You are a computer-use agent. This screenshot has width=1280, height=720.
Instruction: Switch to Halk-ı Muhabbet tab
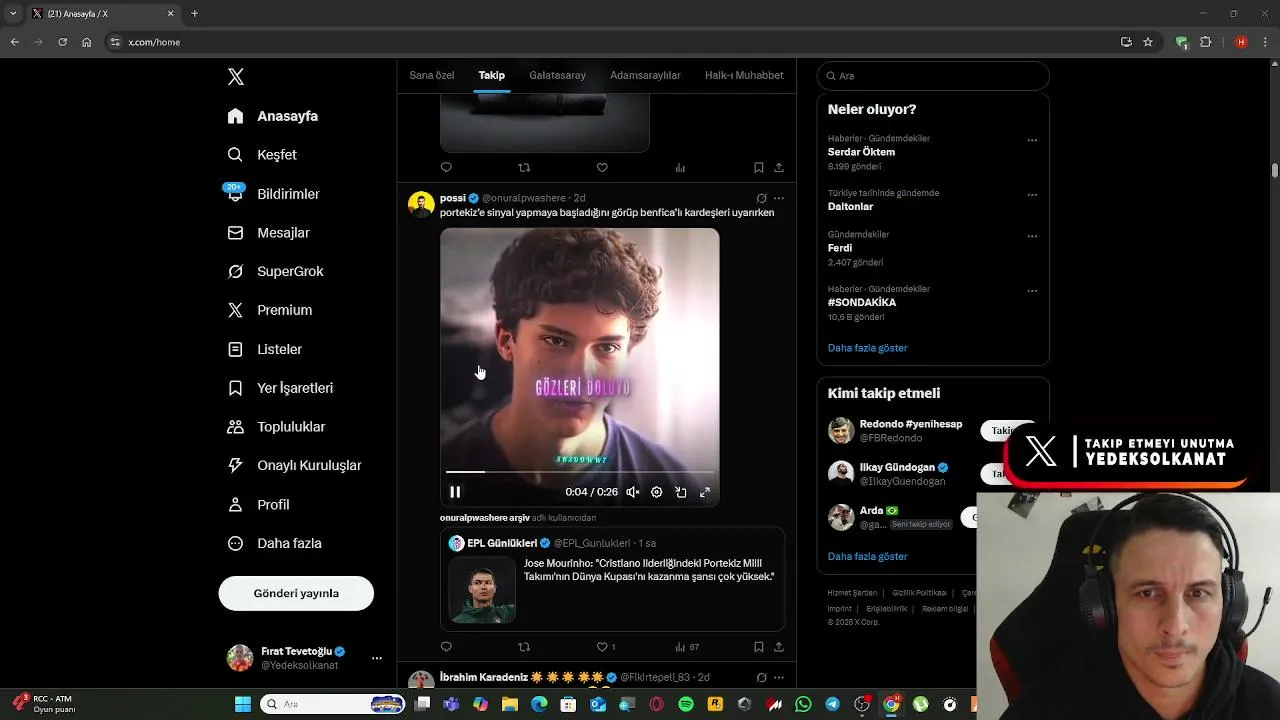[744, 75]
